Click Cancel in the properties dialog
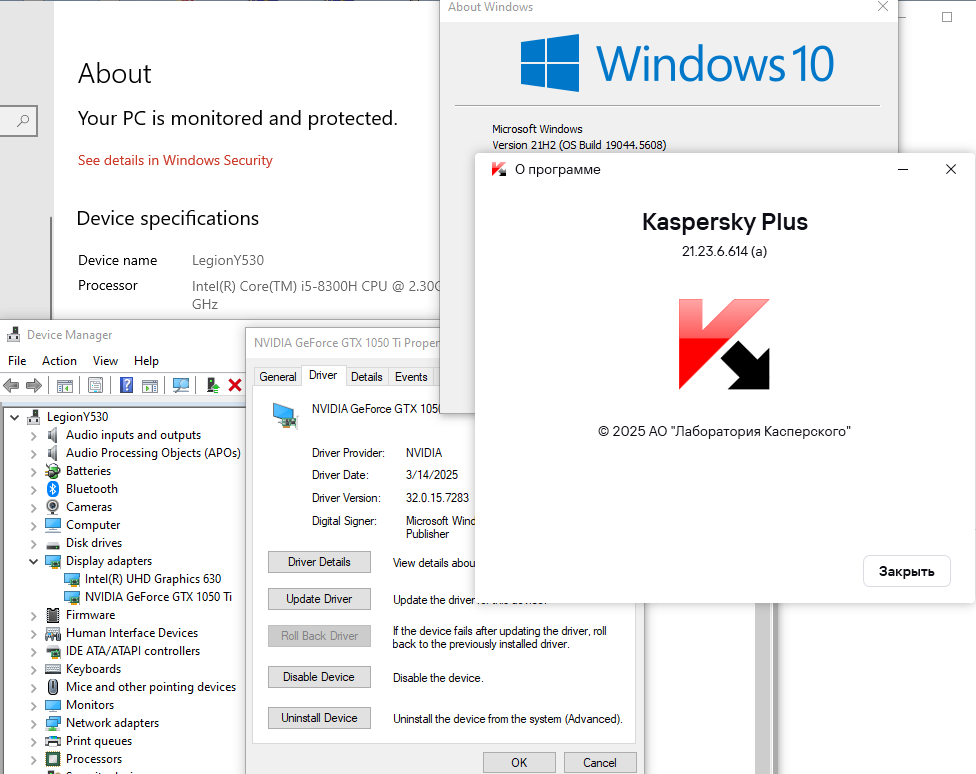 [x=600, y=763]
